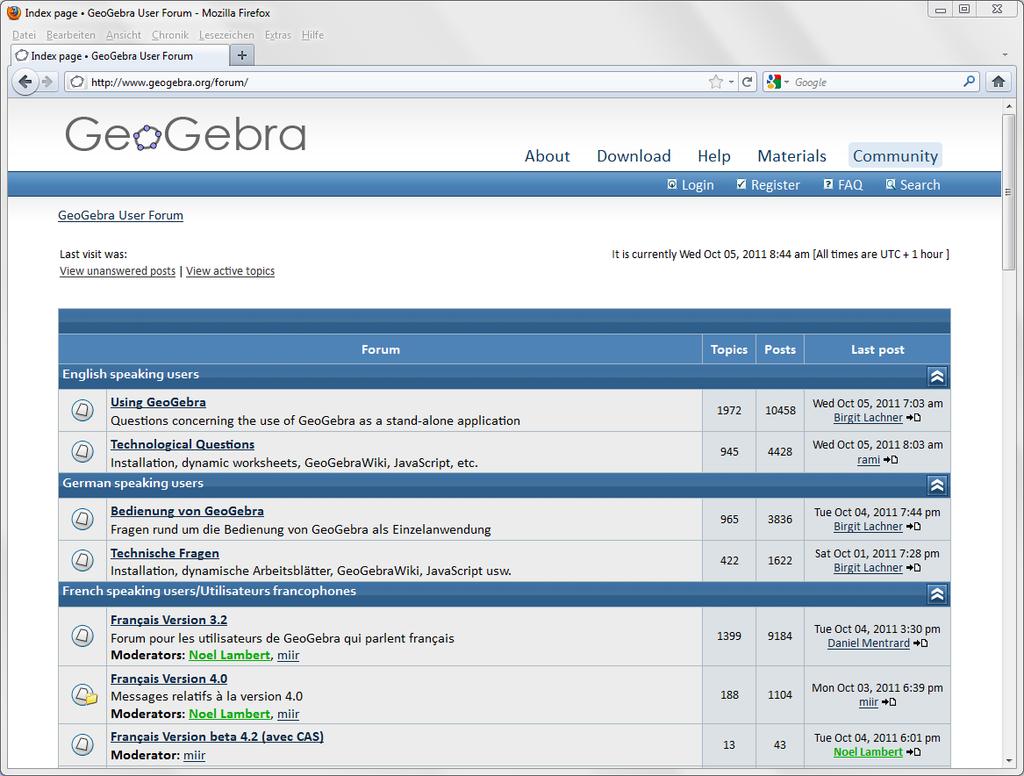Open the Help section
Viewport: 1024px width, 776px height.
point(714,155)
